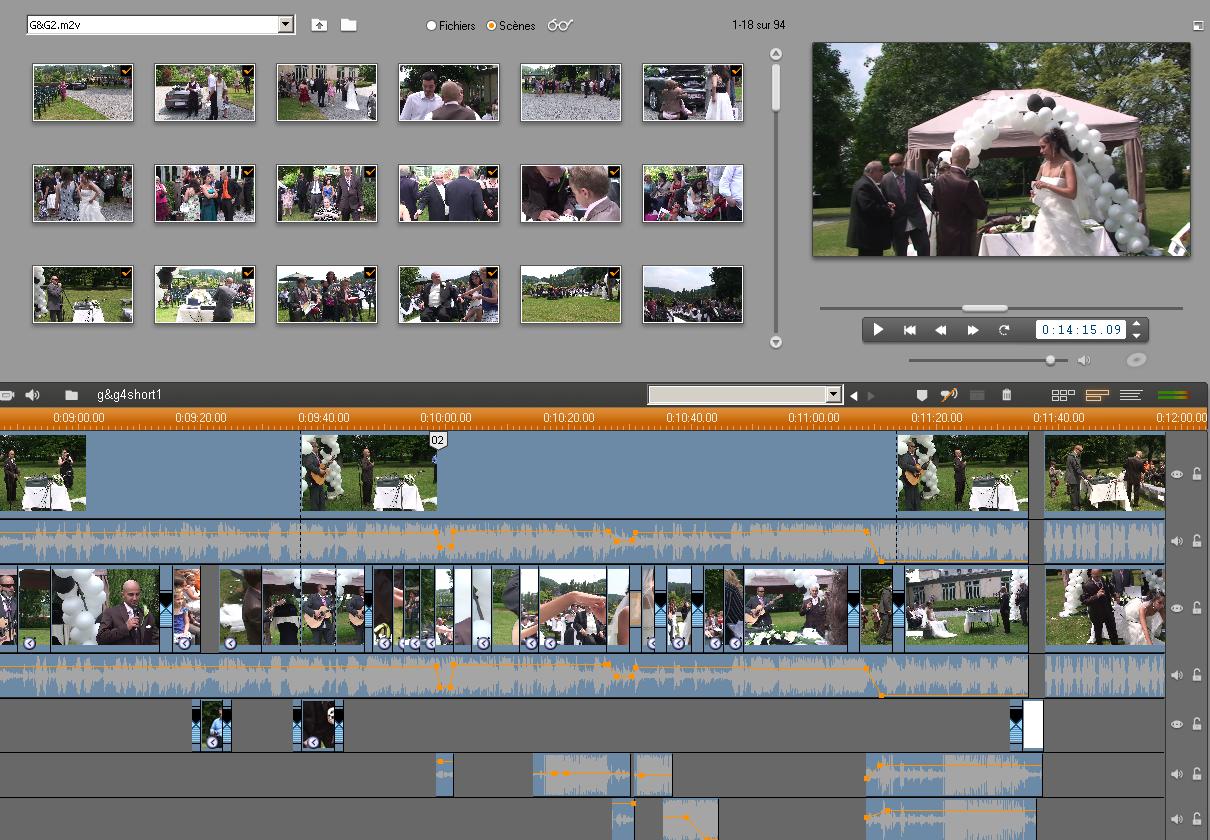This screenshot has height=840, width=1210.
Task: Play the preview video
Action: [x=878, y=330]
